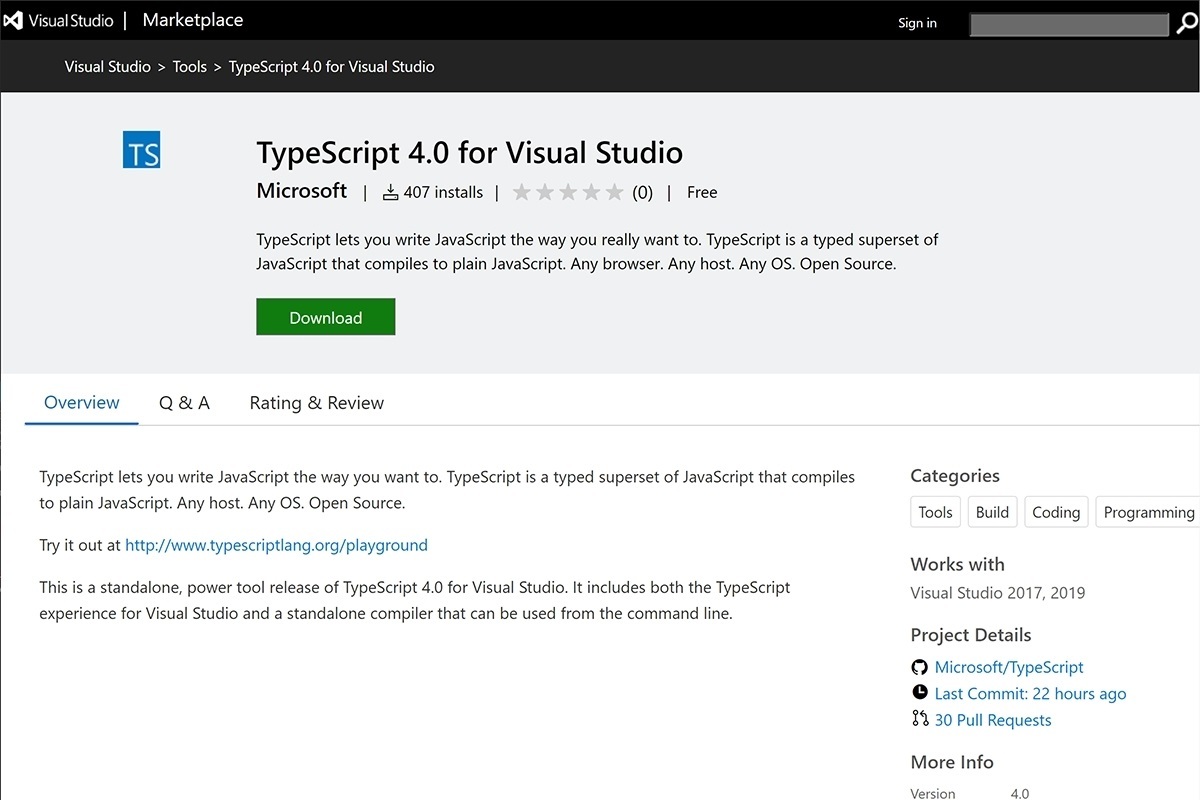Click the Project Details heading
The height and width of the screenshot is (800, 1200).
coord(970,635)
